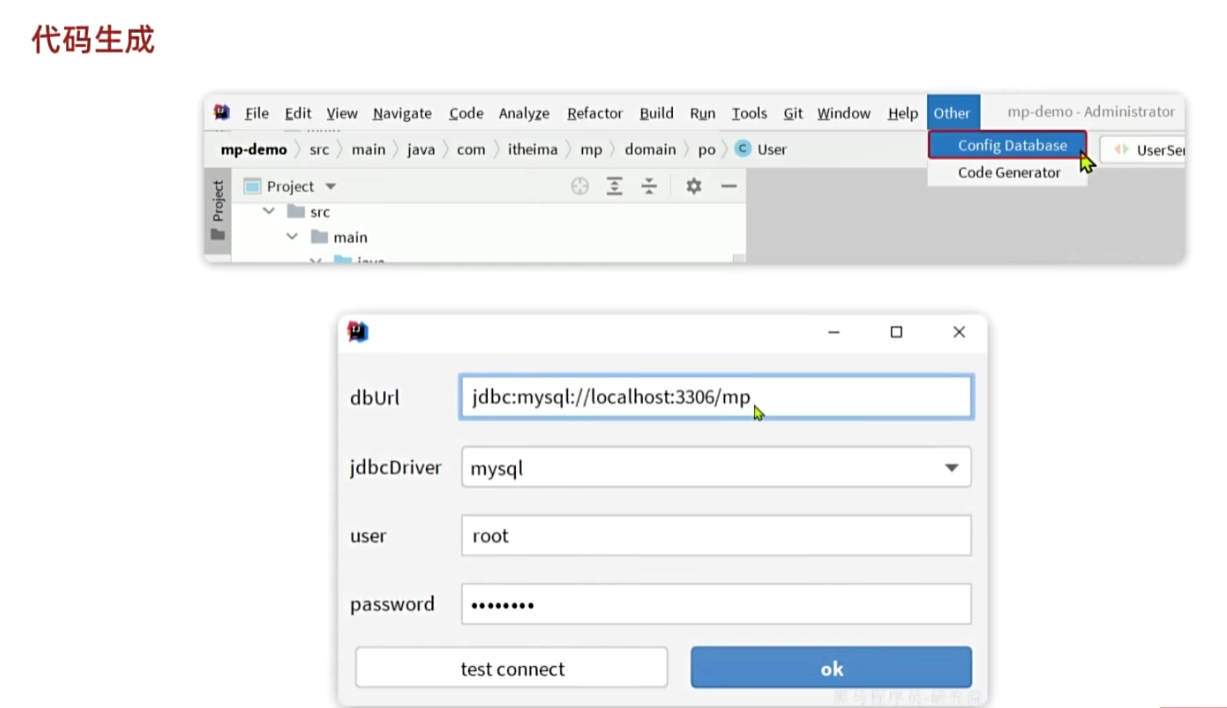Open the Code menu
The width and height of the screenshot is (1227, 708).
(x=466, y=113)
